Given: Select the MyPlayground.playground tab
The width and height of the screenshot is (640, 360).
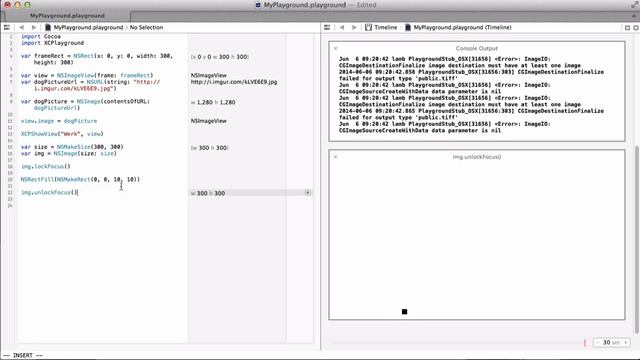Looking at the screenshot, I should [x=67, y=16].
